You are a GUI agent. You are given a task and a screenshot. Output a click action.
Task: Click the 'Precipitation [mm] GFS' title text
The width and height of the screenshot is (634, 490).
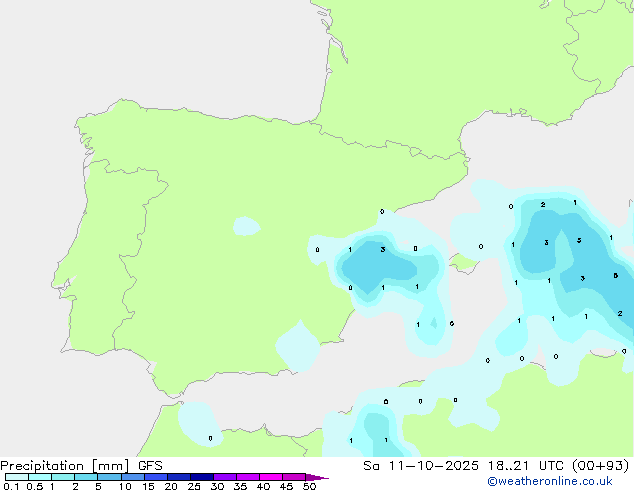(x=81, y=466)
